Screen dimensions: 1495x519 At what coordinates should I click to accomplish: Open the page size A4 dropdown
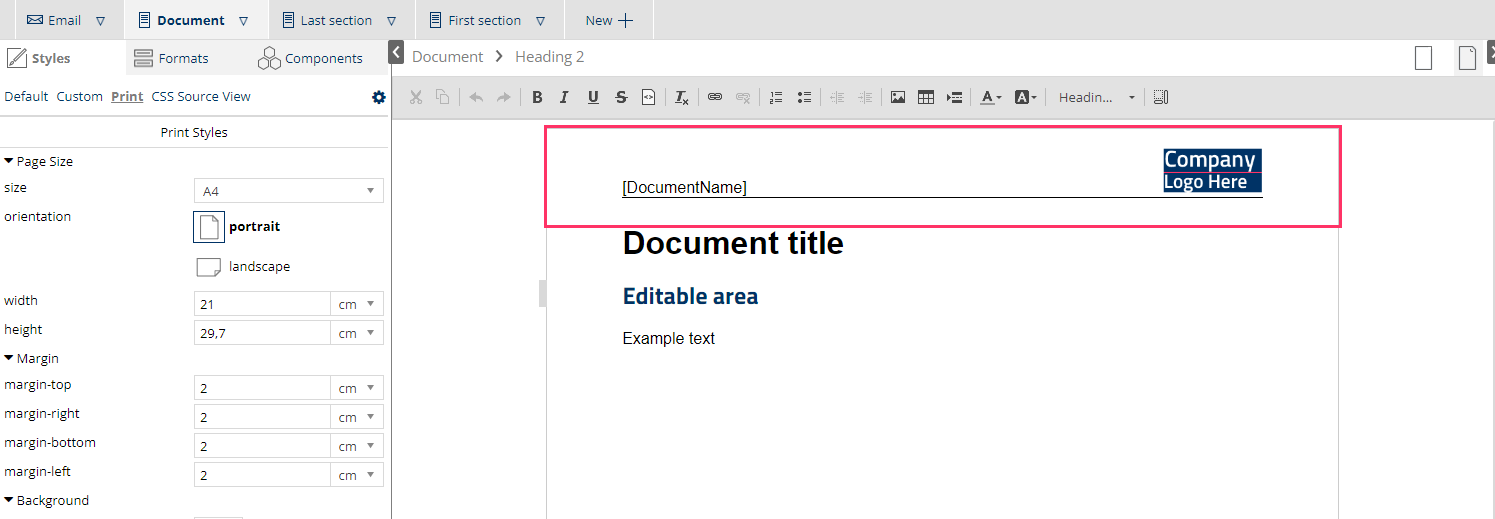[288, 191]
